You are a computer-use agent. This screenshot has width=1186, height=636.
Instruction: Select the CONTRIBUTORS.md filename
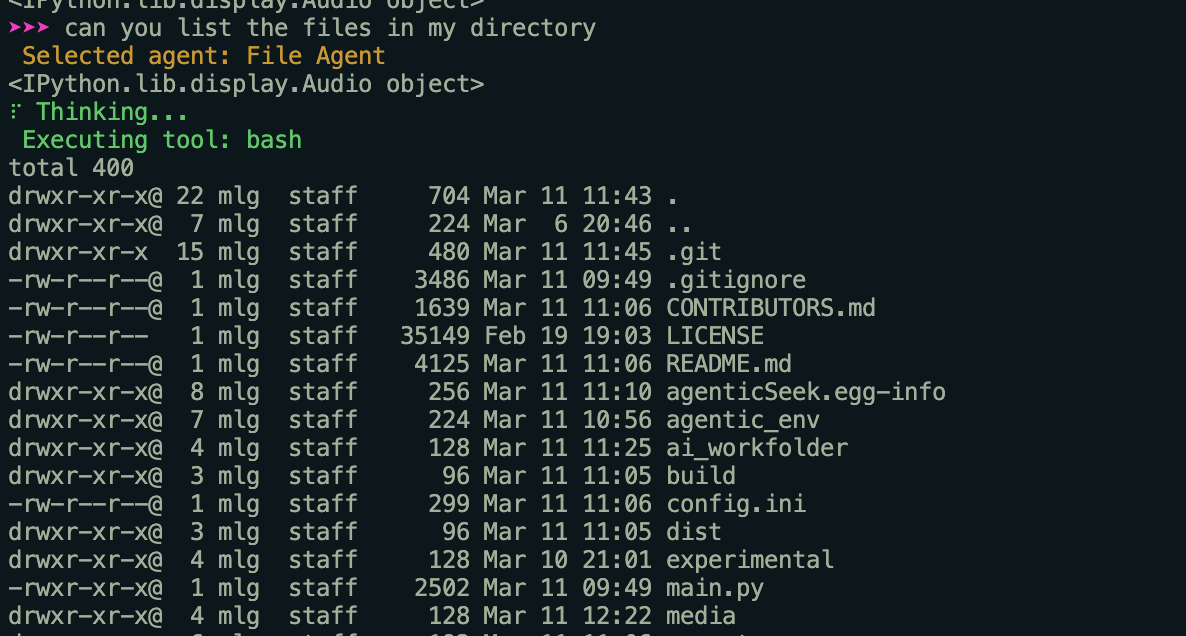click(x=771, y=308)
